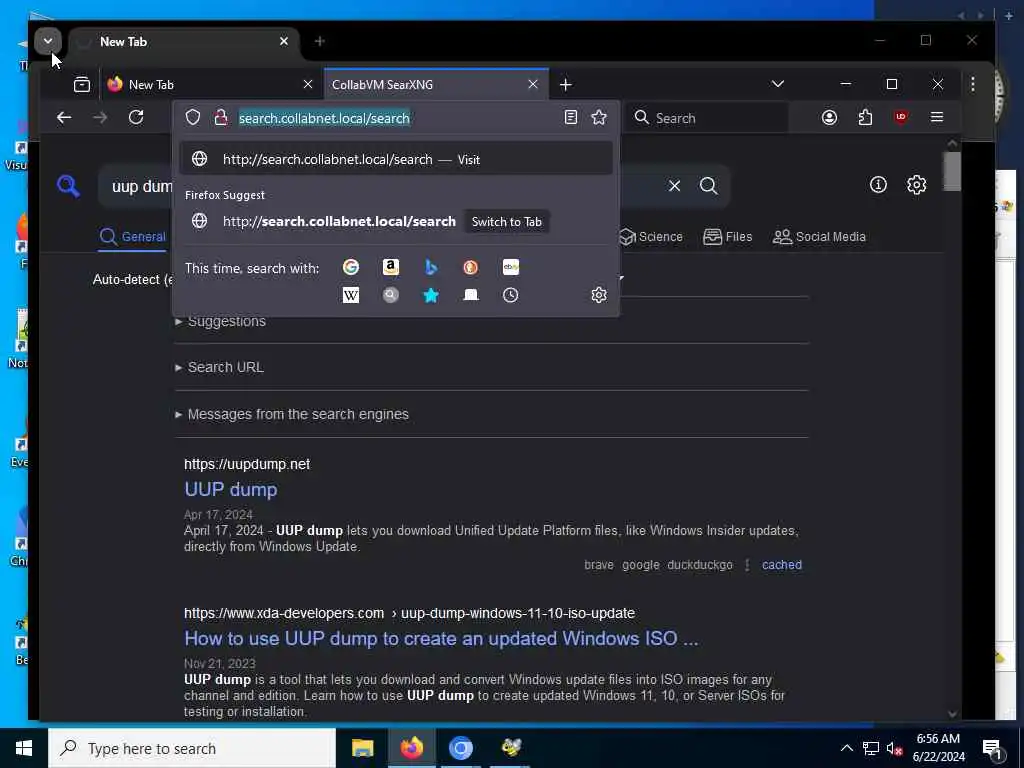Bookmark this page with the star icon

[x=599, y=118]
